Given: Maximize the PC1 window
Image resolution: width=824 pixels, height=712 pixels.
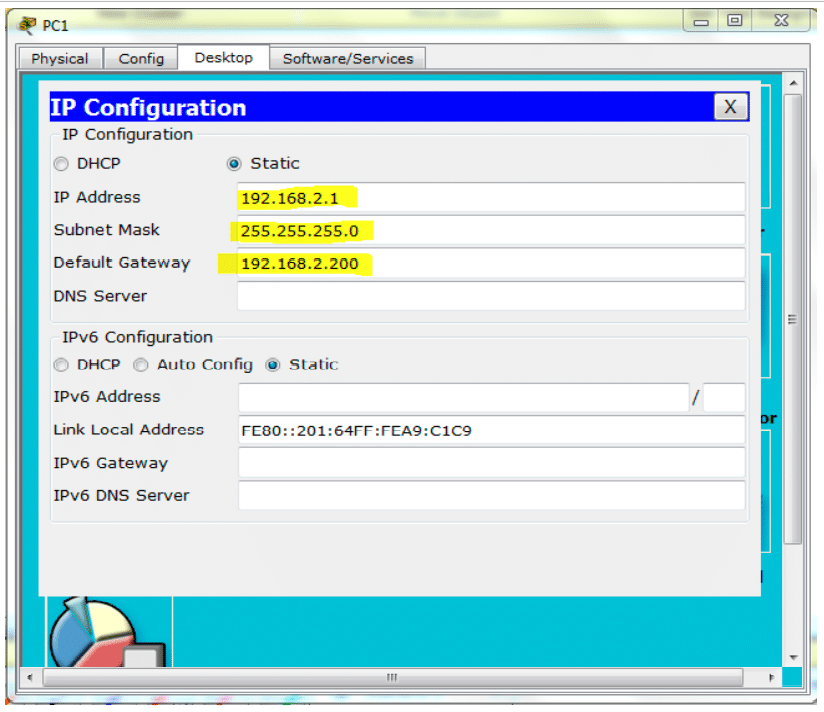Looking at the screenshot, I should click(x=735, y=21).
